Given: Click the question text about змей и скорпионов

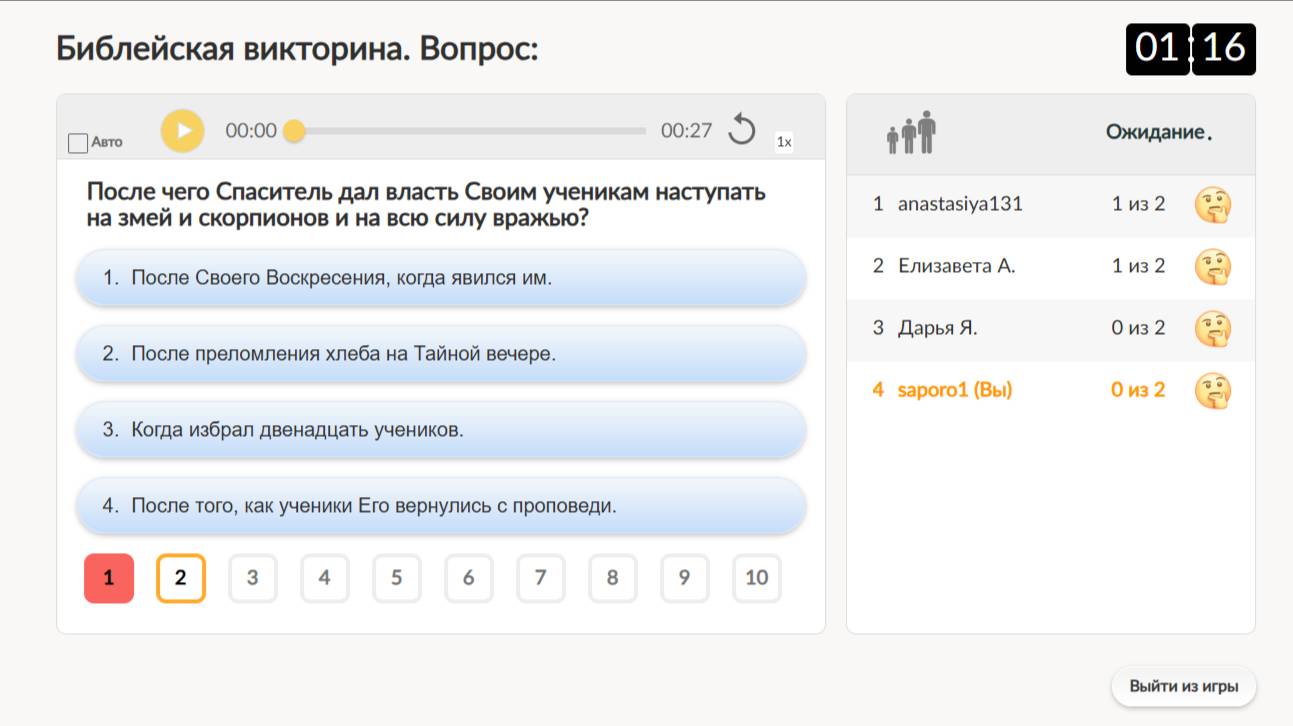Looking at the screenshot, I should pyautogui.click(x=427, y=205).
